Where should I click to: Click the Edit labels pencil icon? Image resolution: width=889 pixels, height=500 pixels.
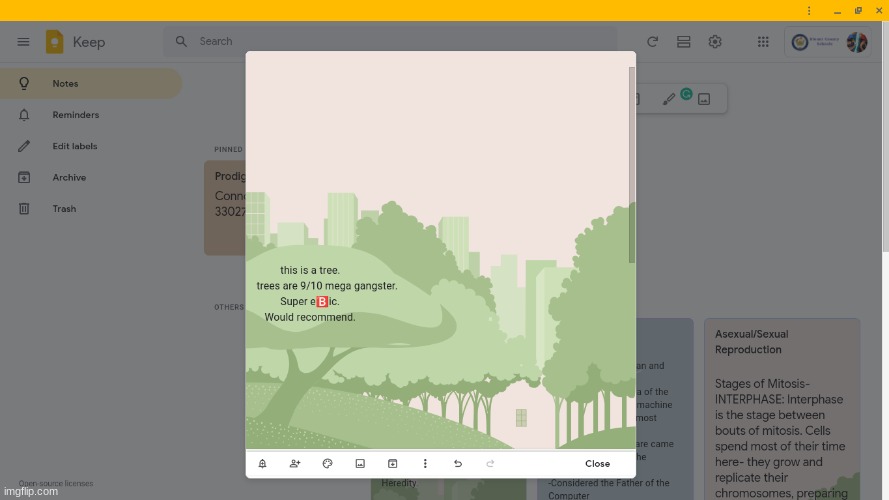click(24, 146)
